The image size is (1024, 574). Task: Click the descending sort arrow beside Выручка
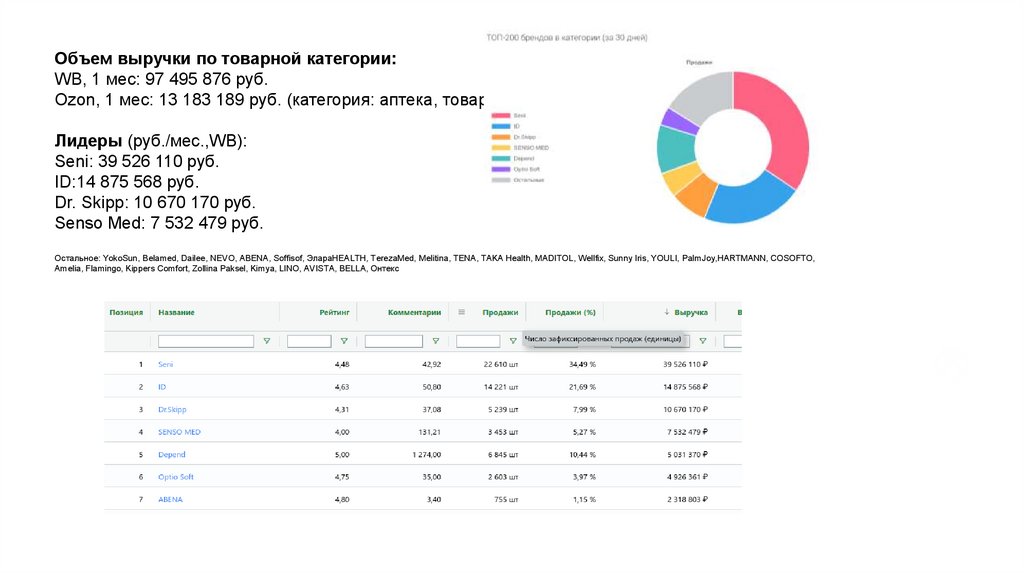tap(667, 312)
